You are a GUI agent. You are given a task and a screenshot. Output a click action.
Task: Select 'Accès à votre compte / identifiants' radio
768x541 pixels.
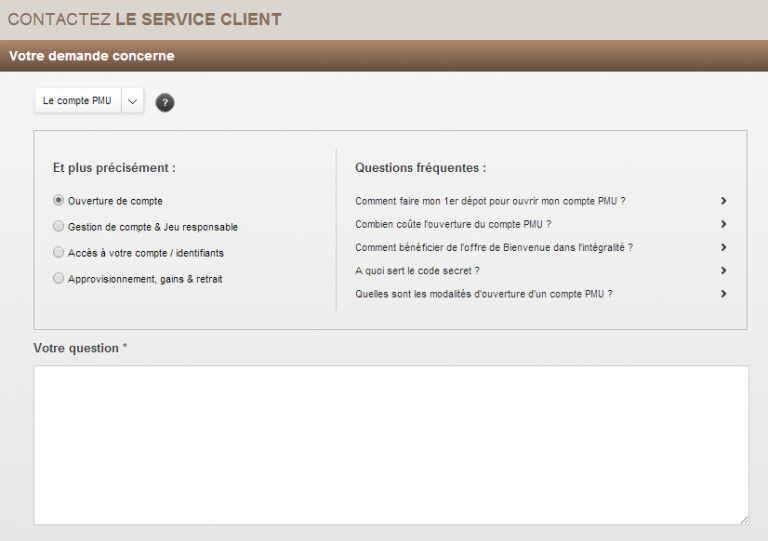click(x=59, y=253)
